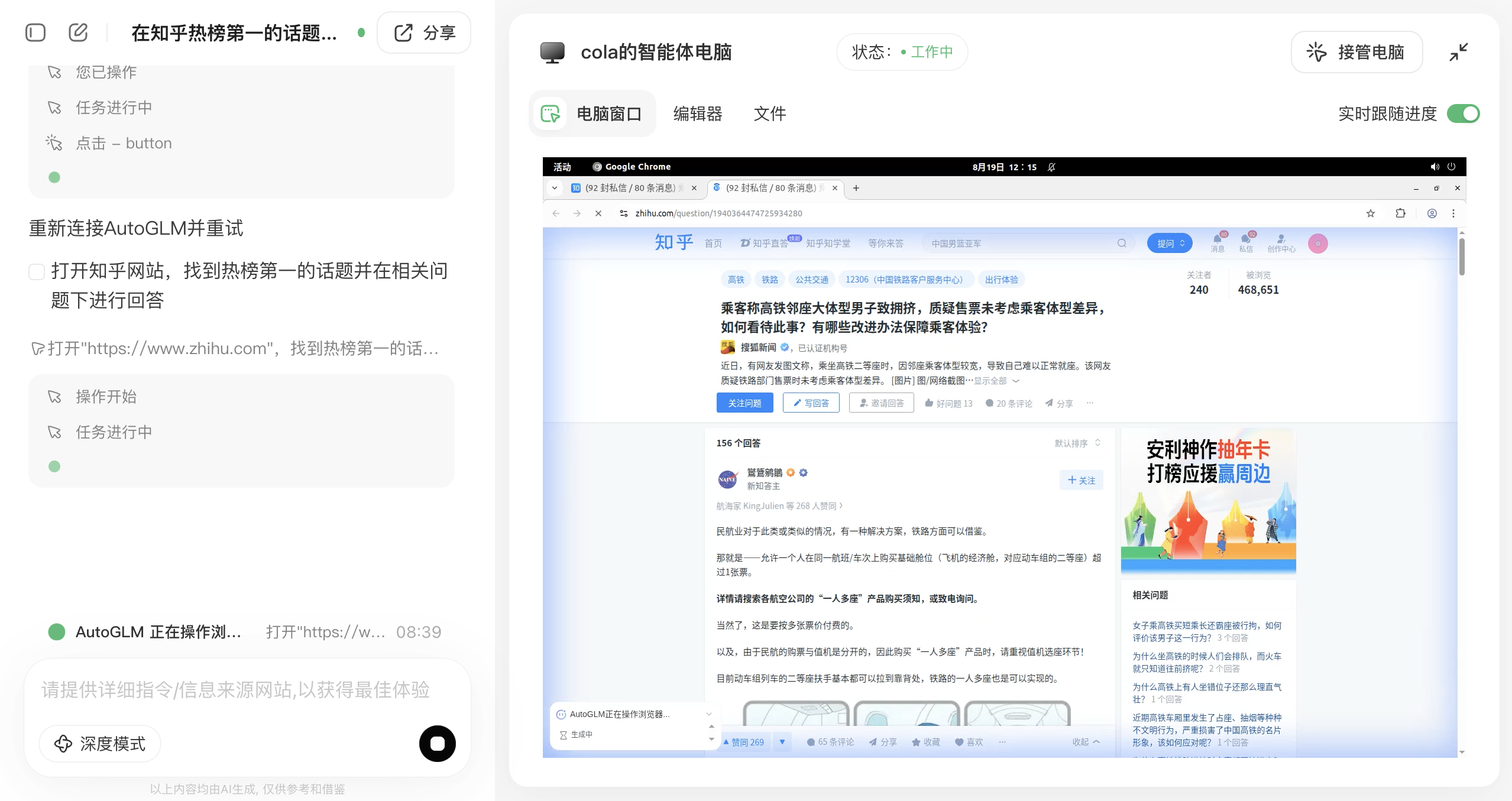
Task: Click the 写回答 write answer button
Action: pyautogui.click(x=811, y=403)
